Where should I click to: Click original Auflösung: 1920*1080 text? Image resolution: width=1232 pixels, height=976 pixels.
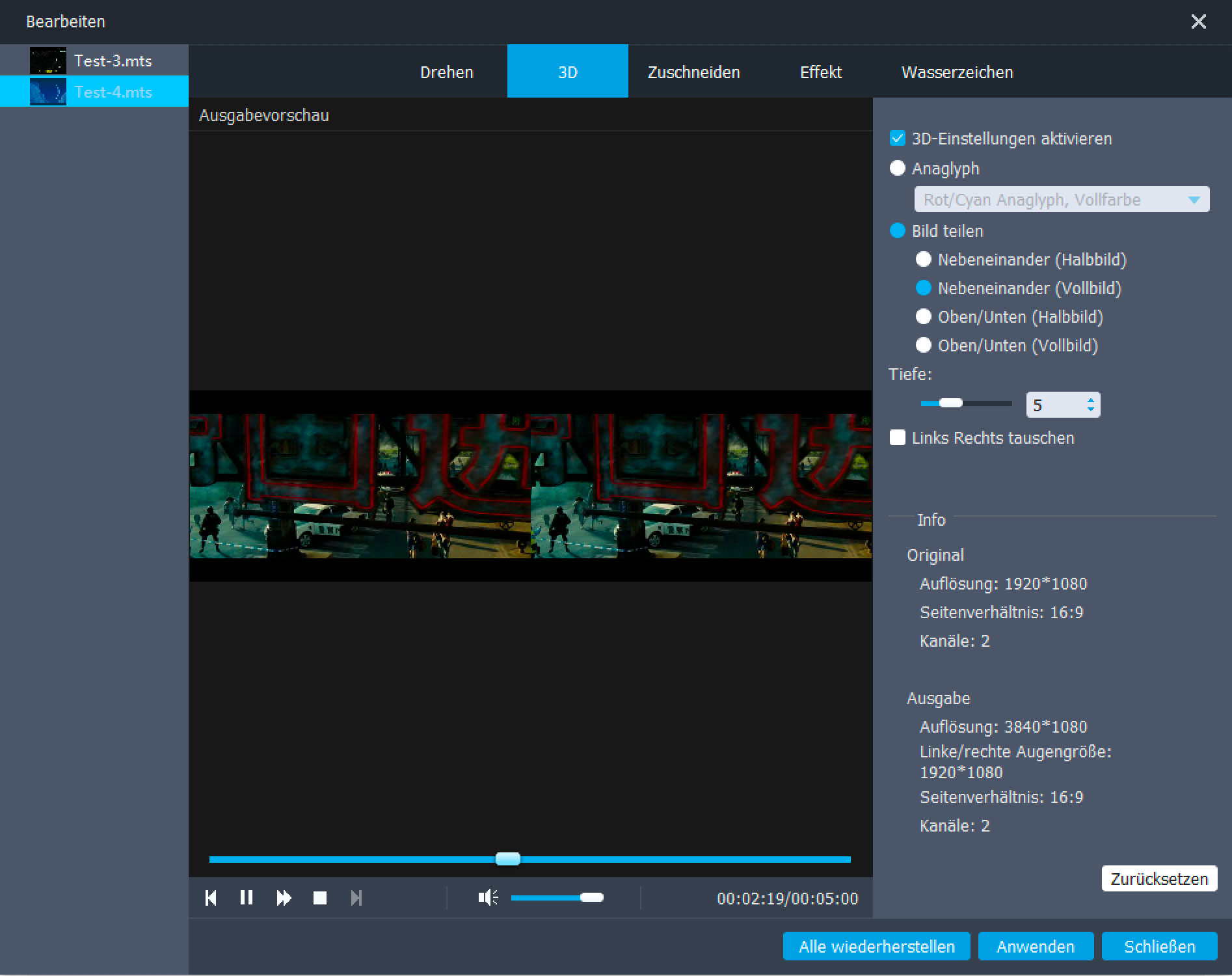point(1004,584)
